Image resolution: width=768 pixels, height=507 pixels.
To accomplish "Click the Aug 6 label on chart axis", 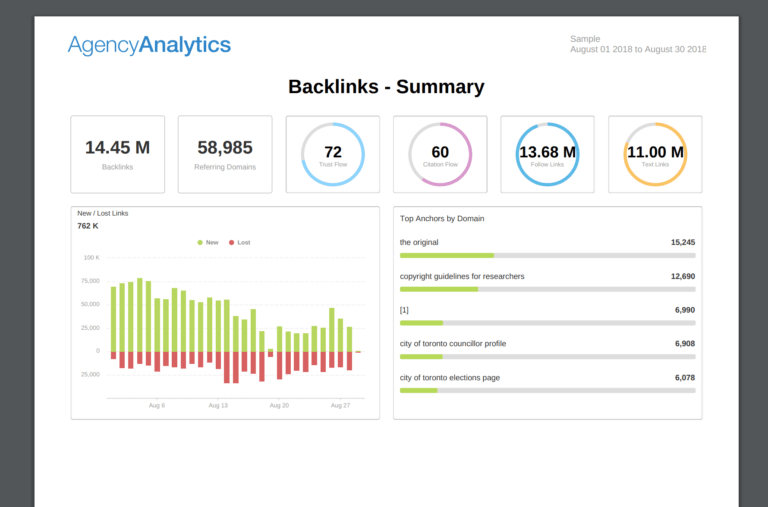I will pos(157,406).
